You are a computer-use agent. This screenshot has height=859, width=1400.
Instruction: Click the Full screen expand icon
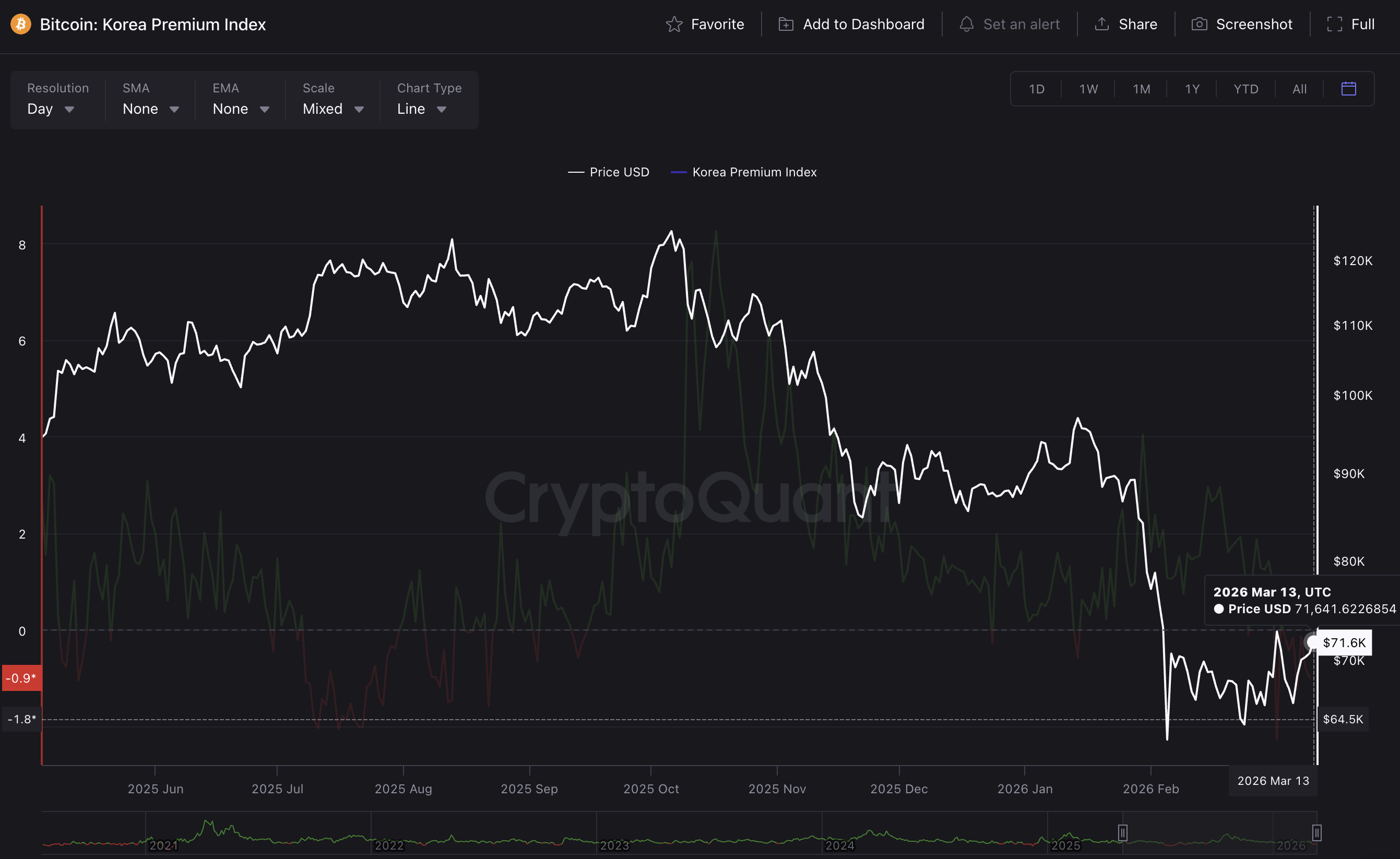point(1334,25)
